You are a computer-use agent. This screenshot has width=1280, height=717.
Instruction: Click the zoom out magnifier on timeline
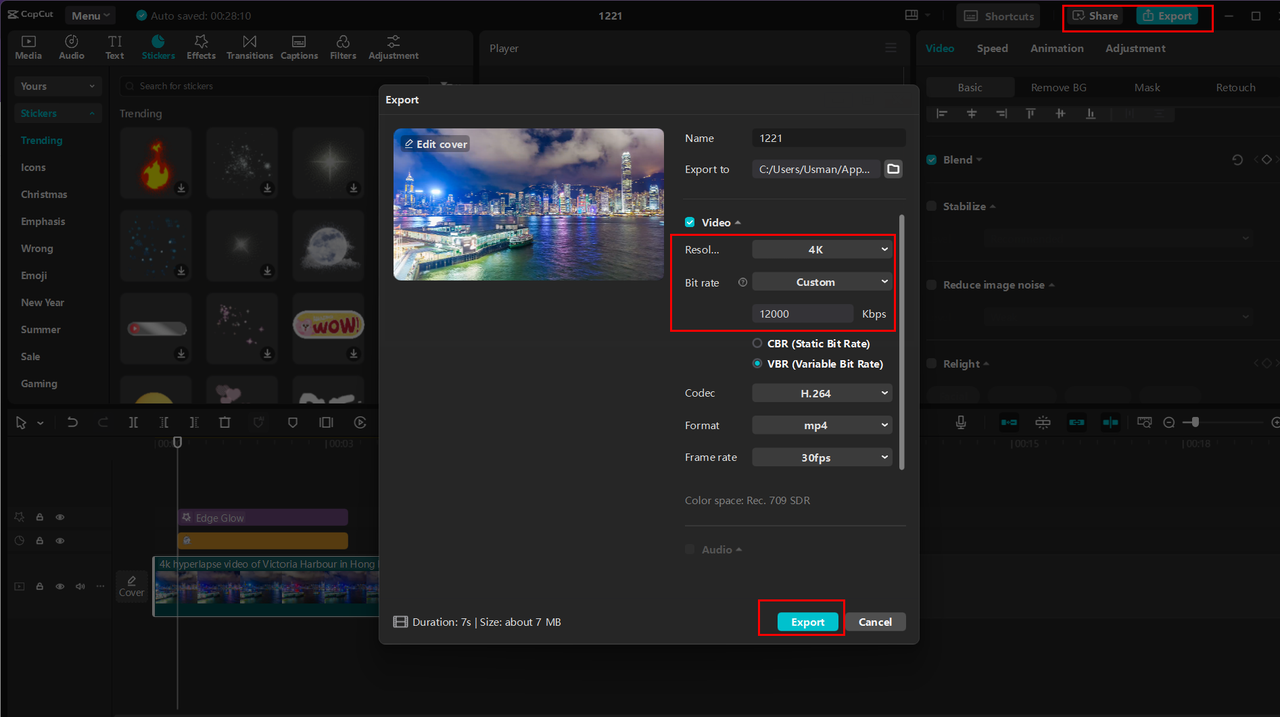[1169, 423]
